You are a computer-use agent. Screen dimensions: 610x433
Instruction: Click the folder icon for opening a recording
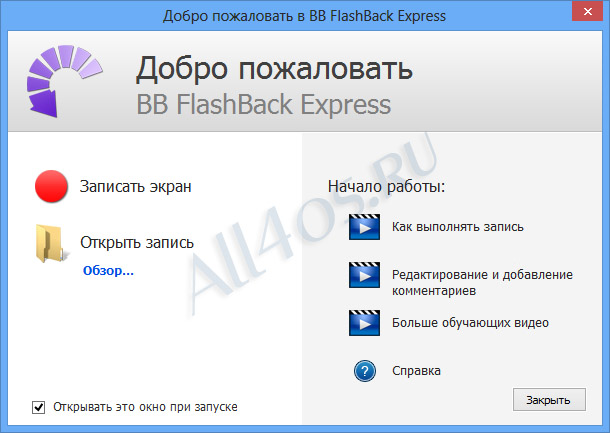coord(51,244)
